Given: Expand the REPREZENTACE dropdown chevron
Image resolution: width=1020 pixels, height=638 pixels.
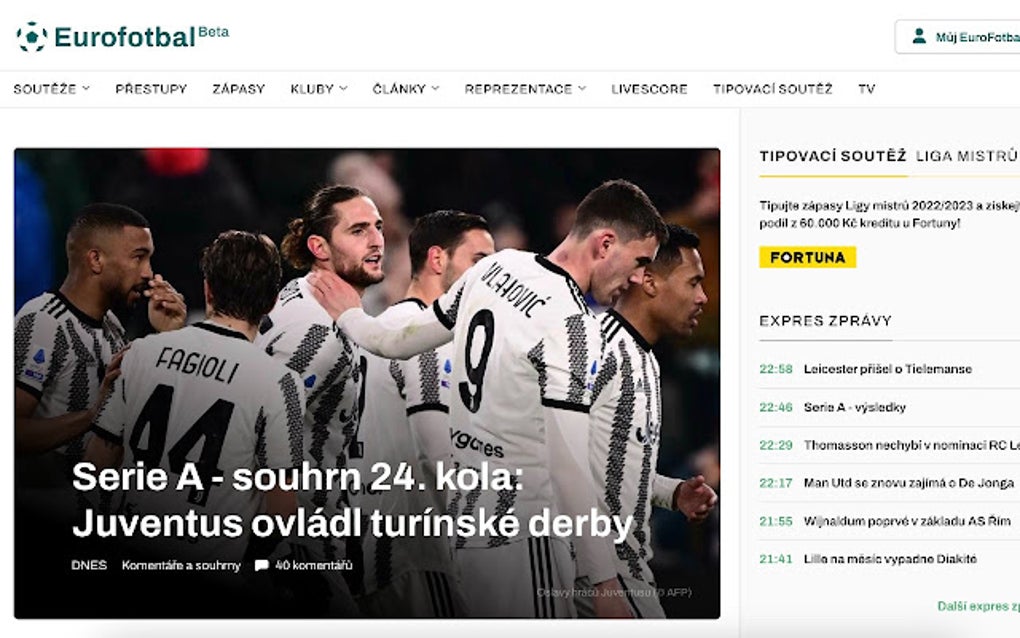Looking at the screenshot, I should pos(582,88).
